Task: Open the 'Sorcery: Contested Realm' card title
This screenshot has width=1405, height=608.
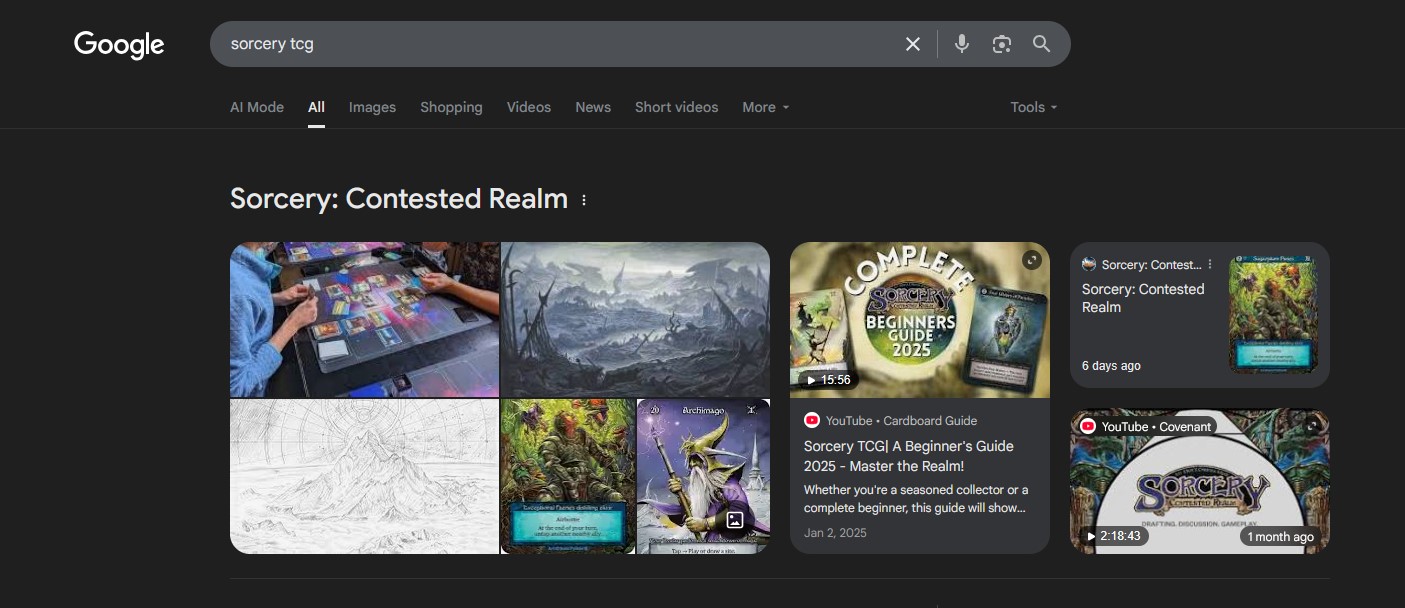Action: coord(1143,298)
